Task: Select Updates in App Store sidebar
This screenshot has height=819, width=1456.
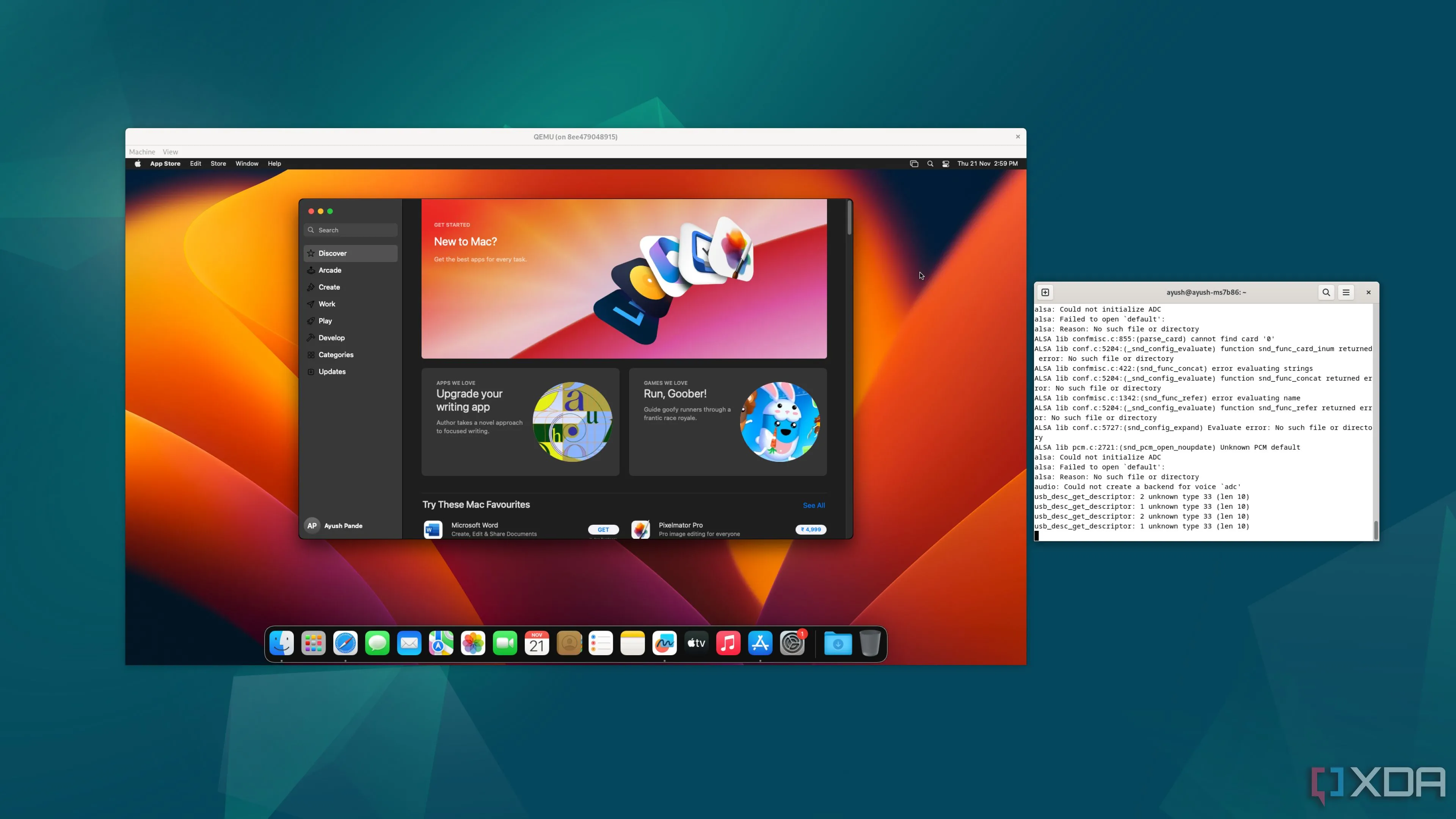Action: click(350, 372)
